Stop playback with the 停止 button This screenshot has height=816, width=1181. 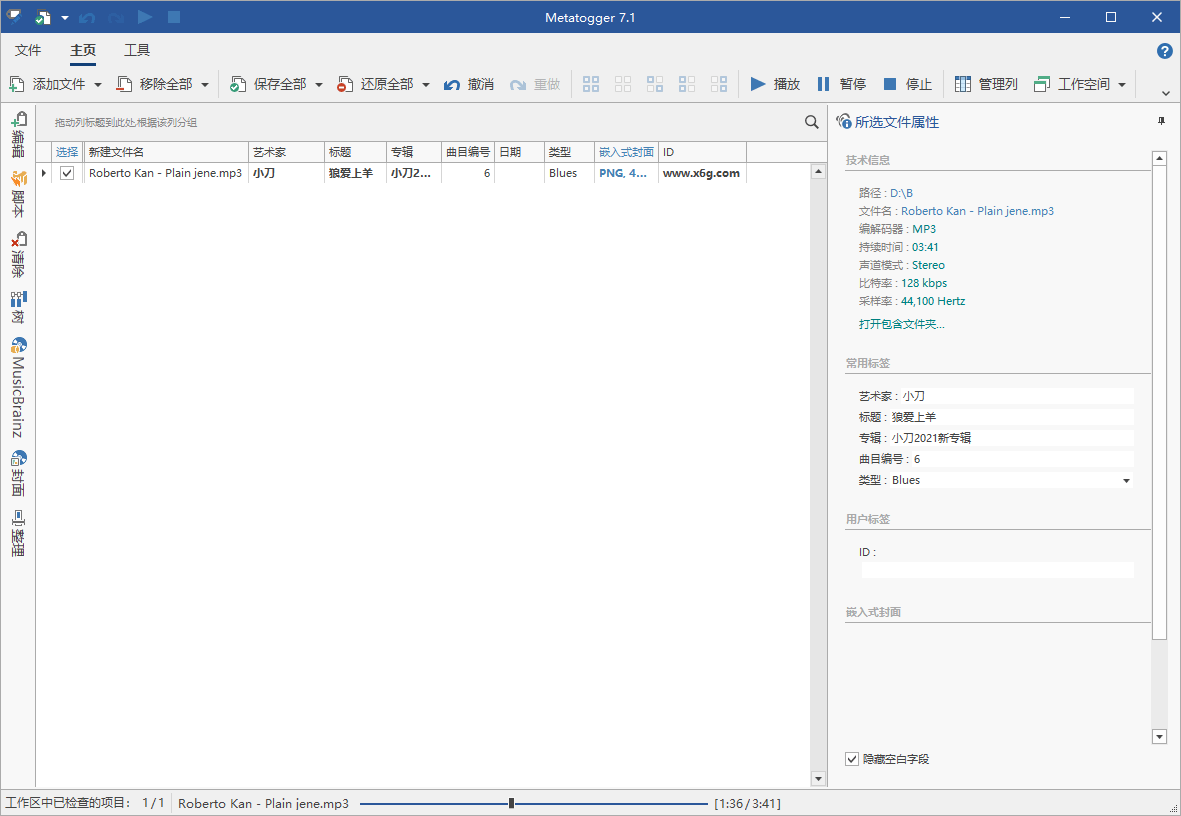point(908,84)
